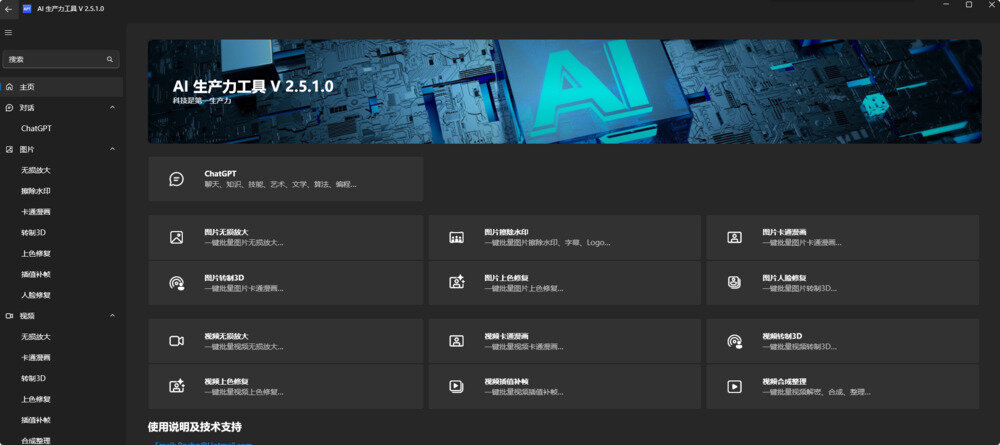
Task: Click the 视频合成整理 card icon
Action: (734, 386)
